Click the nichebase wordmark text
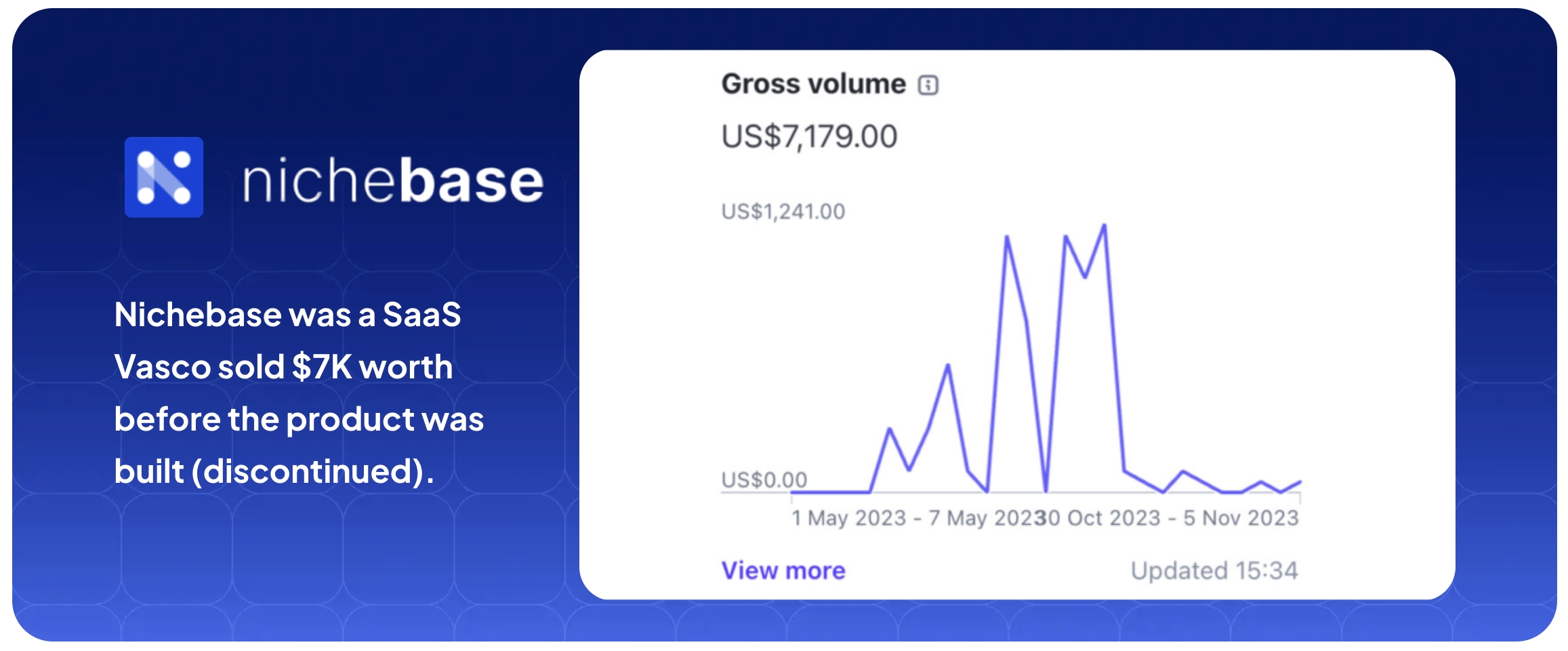The image size is (1568, 651). (393, 181)
